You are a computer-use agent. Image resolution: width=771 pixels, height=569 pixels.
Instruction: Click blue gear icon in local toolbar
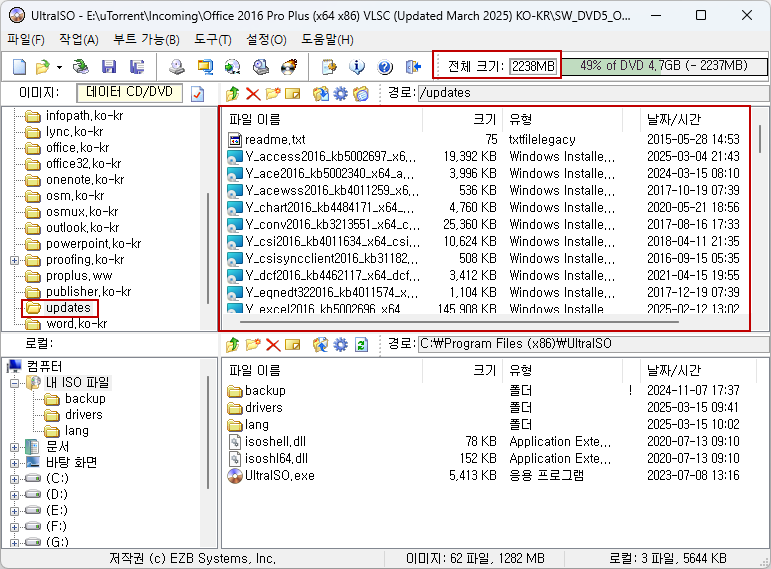click(x=340, y=344)
